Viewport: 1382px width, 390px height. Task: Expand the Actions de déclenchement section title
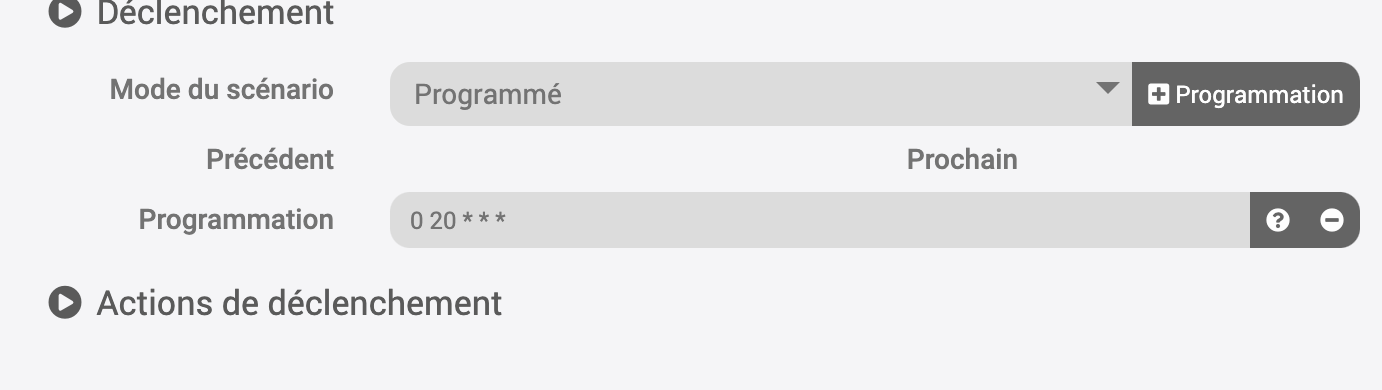click(299, 302)
